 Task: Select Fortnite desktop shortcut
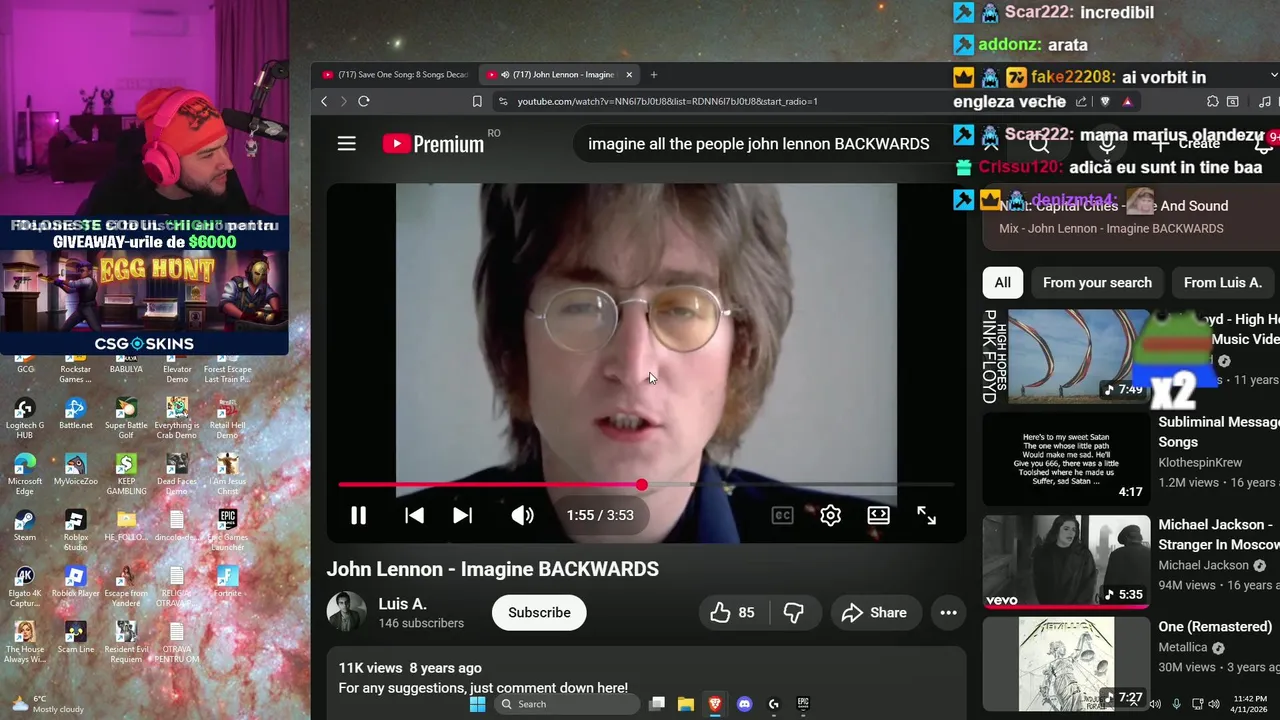(x=227, y=582)
